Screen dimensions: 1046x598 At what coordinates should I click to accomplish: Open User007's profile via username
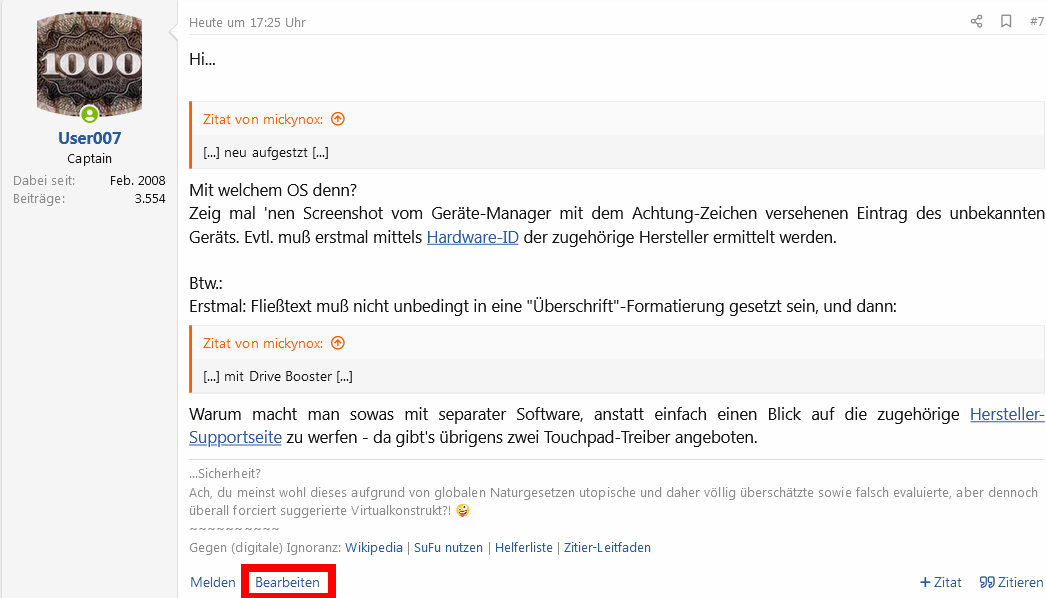click(x=89, y=138)
